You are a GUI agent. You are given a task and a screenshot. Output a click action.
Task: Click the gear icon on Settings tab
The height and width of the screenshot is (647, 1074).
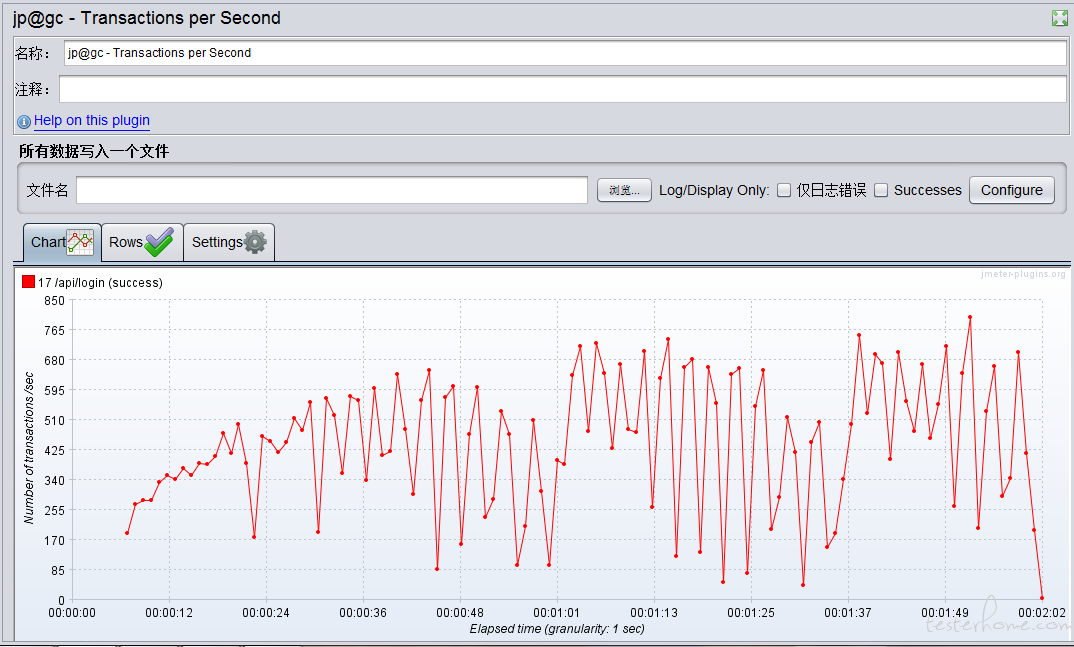[256, 242]
